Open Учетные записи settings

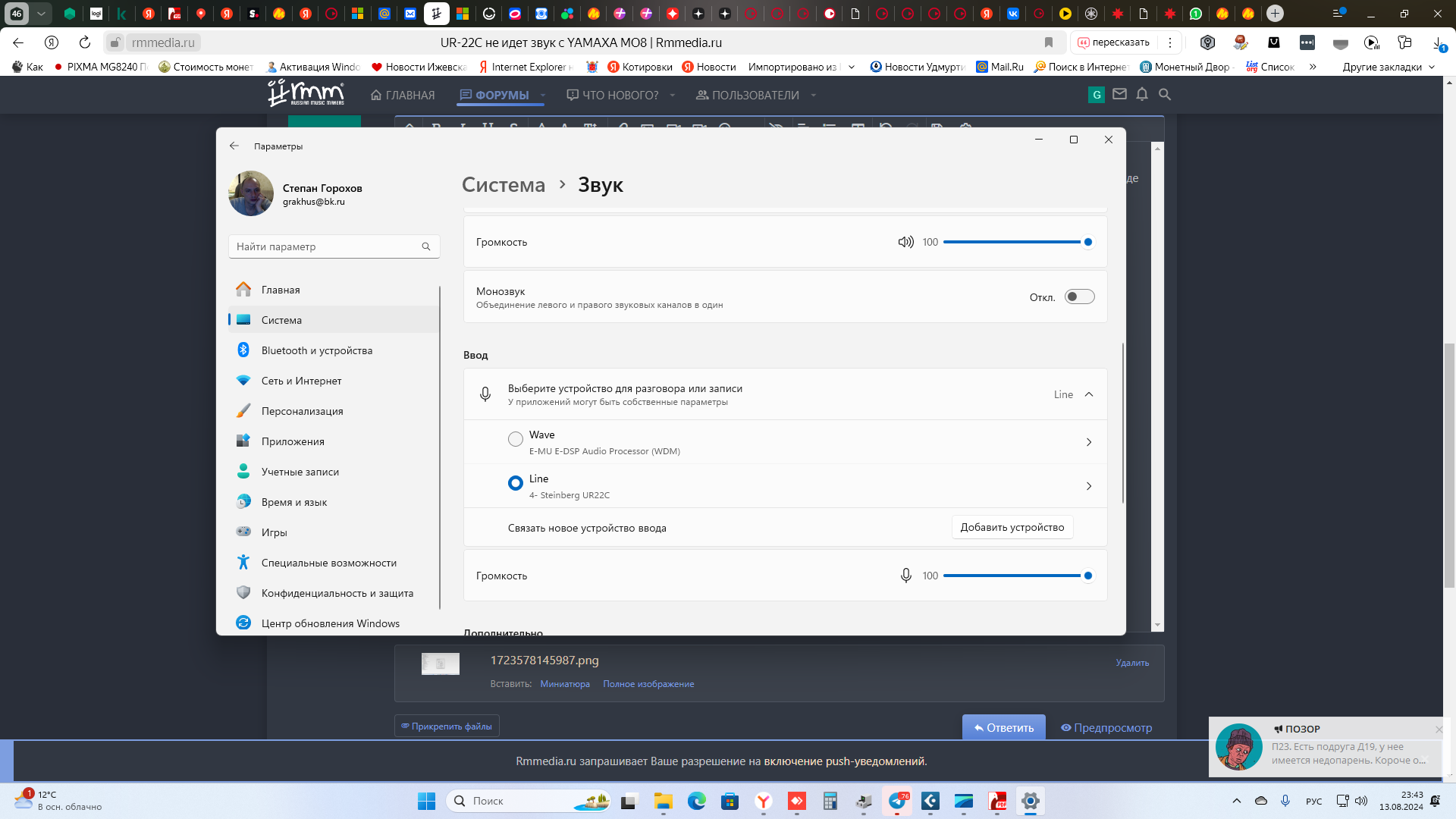tap(334, 472)
